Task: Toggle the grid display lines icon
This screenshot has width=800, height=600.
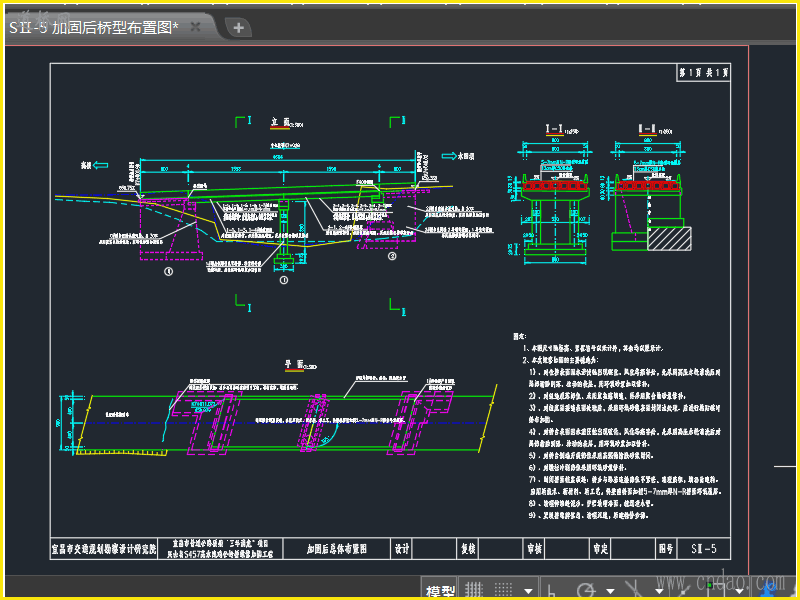Action: click(474, 590)
